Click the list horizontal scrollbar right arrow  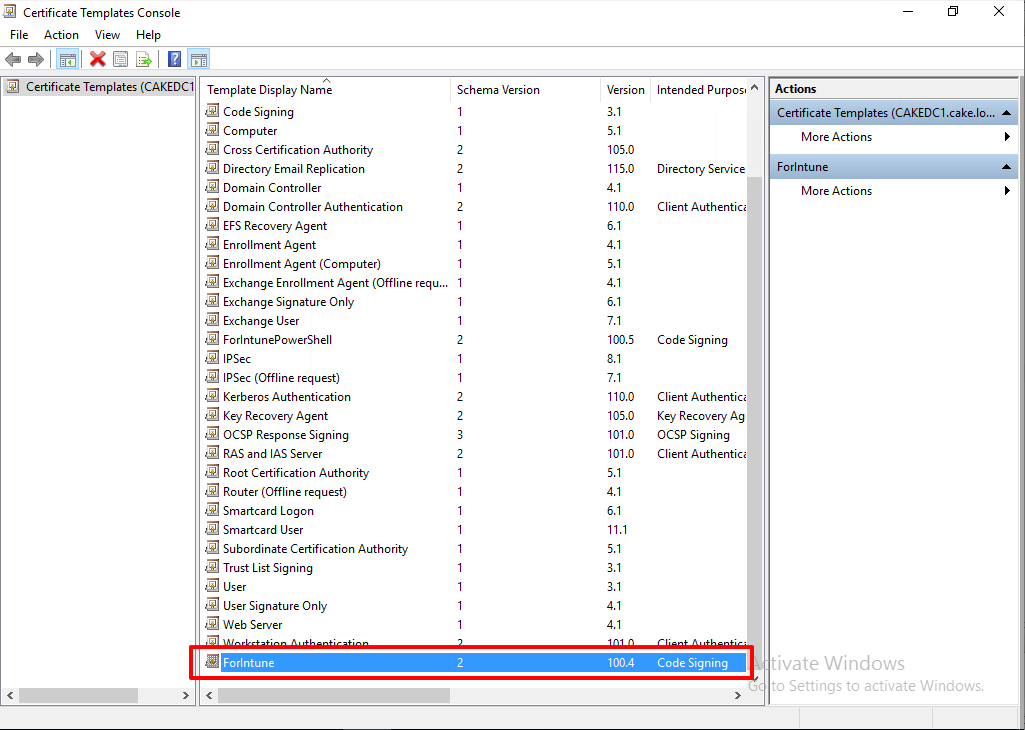pyautogui.click(x=738, y=695)
